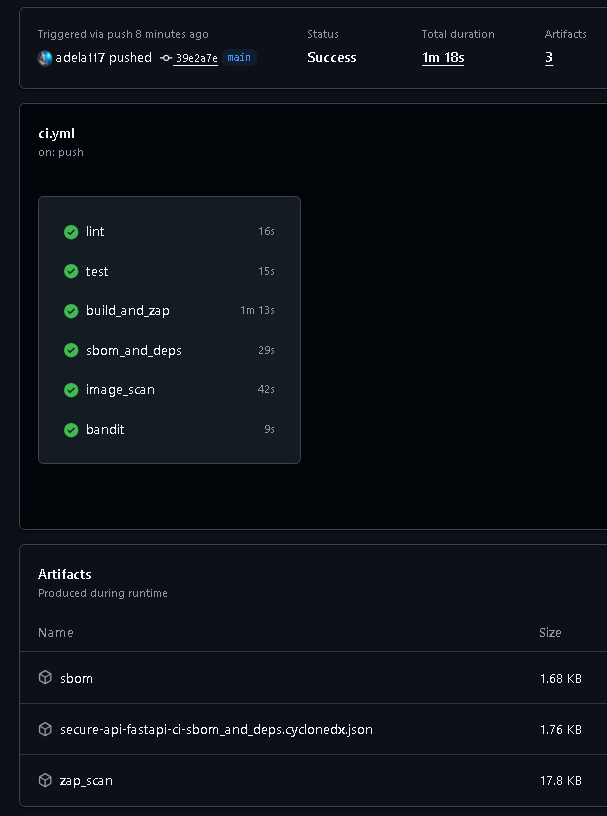Open commit 39e2a7e link

click(196, 58)
